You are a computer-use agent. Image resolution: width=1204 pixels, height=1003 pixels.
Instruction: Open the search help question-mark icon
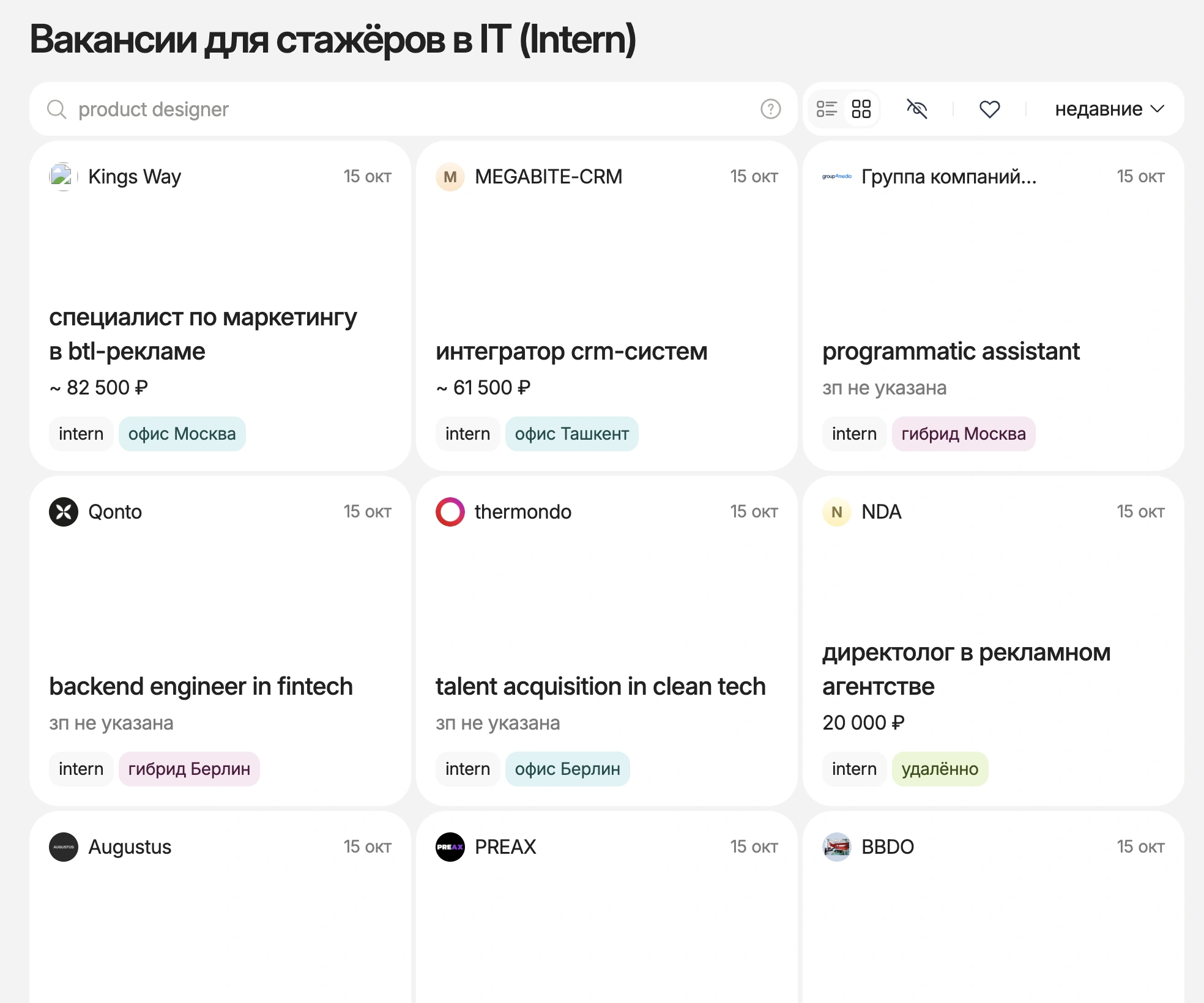(770, 109)
